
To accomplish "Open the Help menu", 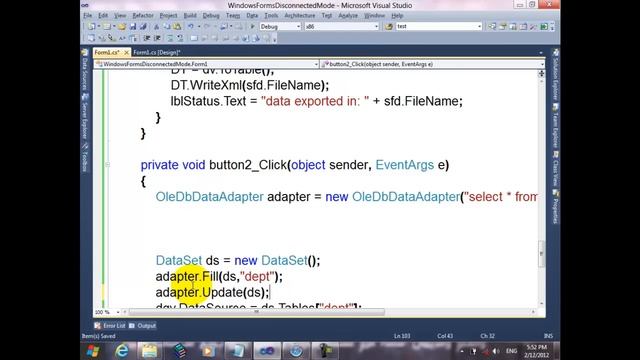I will [397, 16].
